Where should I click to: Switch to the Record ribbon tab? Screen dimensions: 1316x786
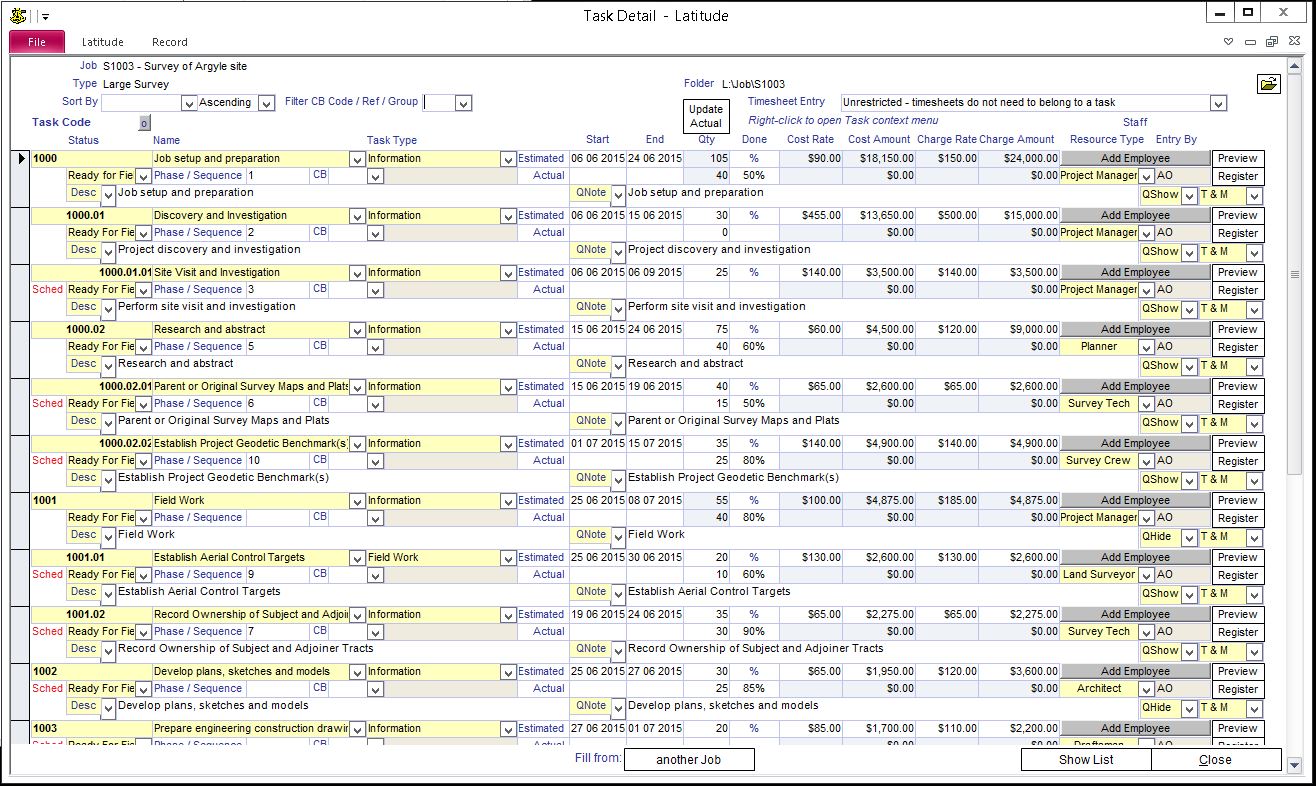coord(169,42)
